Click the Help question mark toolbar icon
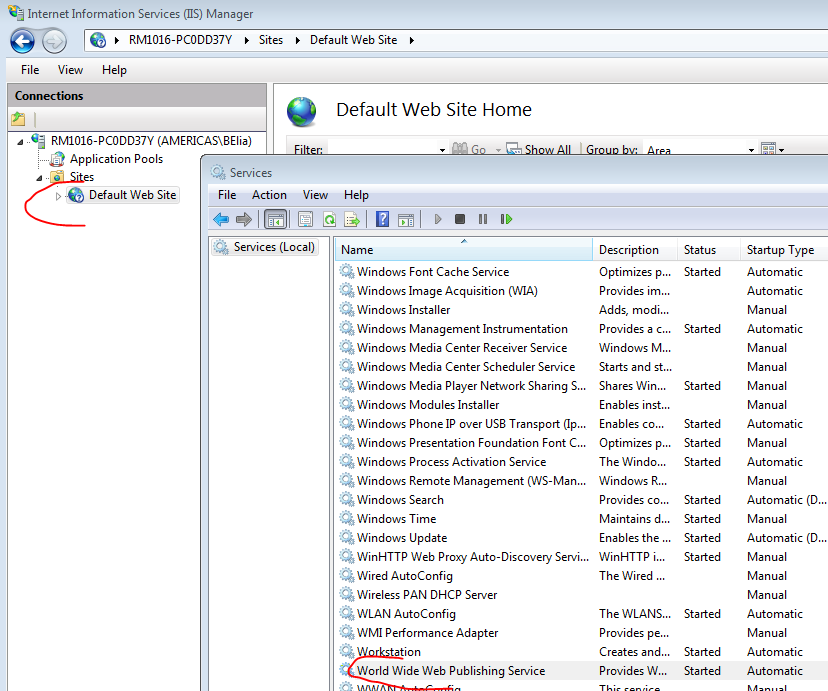The height and width of the screenshot is (691, 828). pyautogui.click(x=382, y=219)
